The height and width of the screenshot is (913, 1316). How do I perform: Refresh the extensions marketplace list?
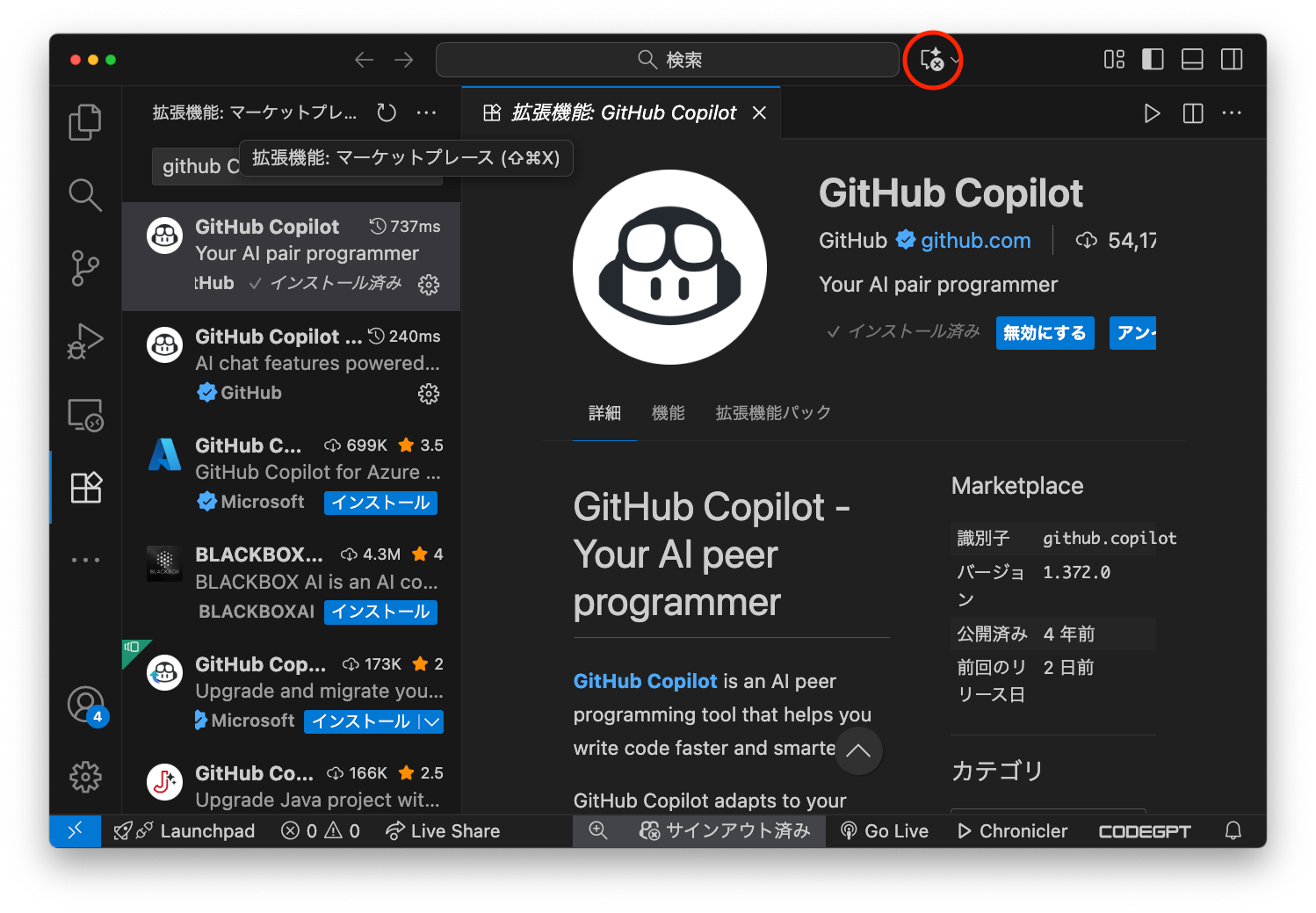pos(387,112)
